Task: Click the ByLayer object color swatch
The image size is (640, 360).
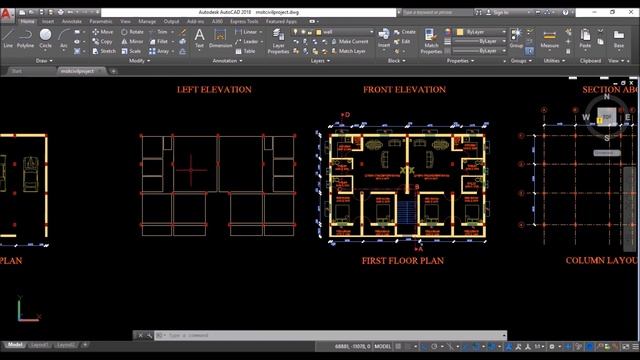Action: point(460,32)
